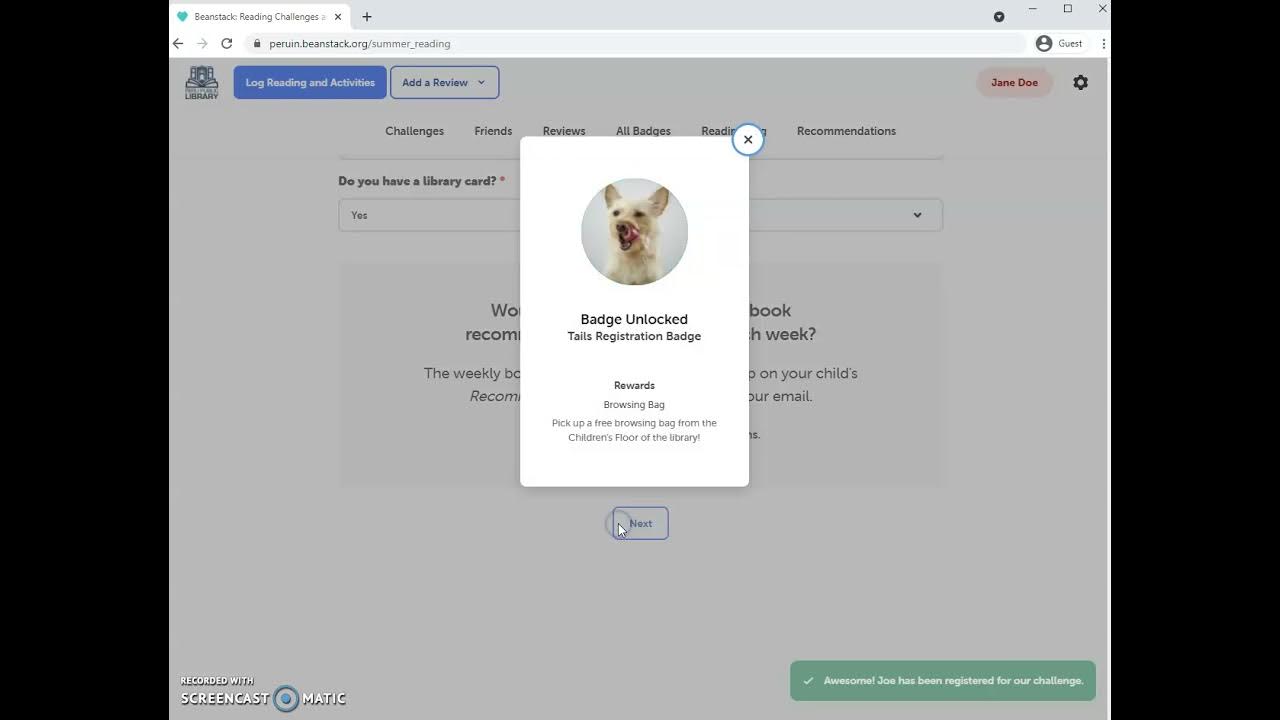Click the tab search dropdown icon
The width and height of the screenshot is (1280, 720).
tap(999, 17)
